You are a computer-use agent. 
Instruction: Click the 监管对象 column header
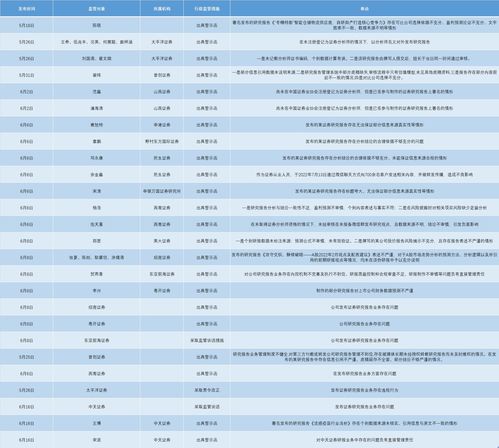(97, 9)
